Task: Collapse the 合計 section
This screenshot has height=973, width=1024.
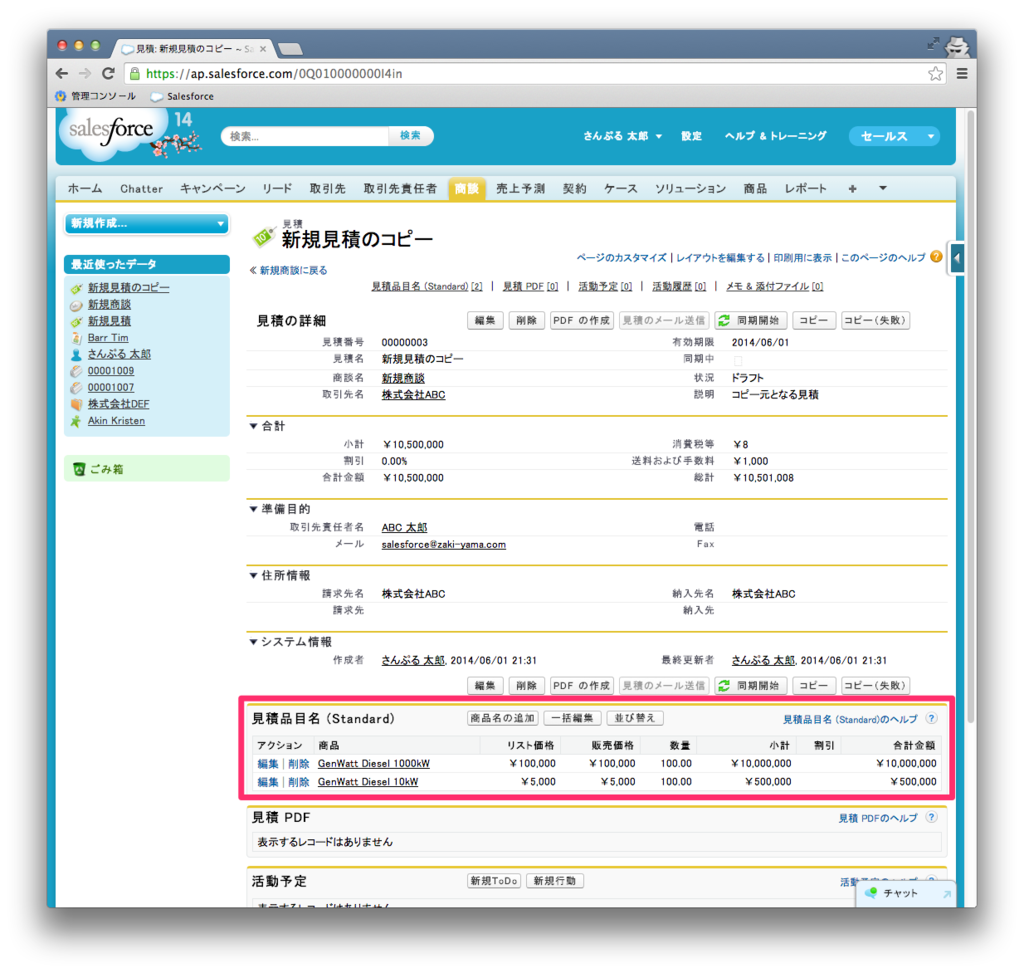Action: [253, 426]
